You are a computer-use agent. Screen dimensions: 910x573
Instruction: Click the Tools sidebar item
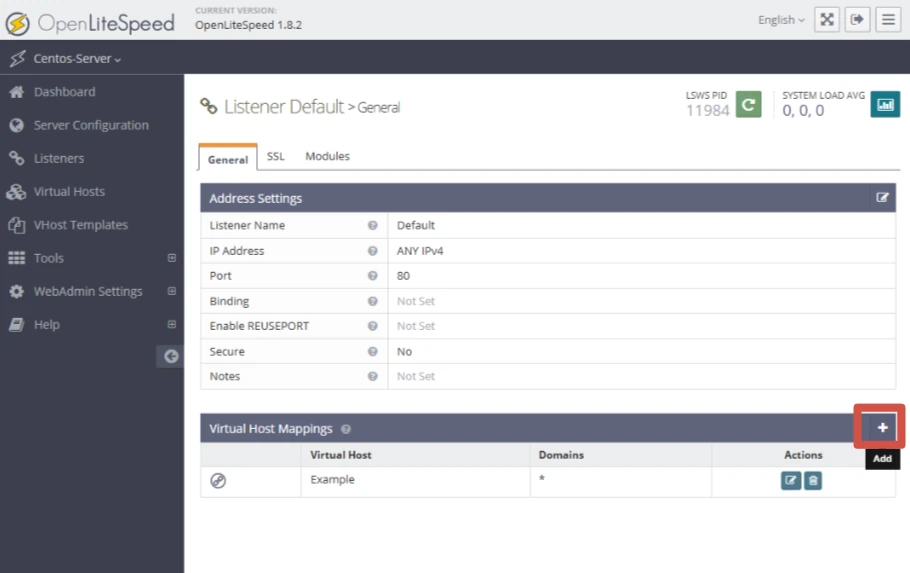pos(49,258)
